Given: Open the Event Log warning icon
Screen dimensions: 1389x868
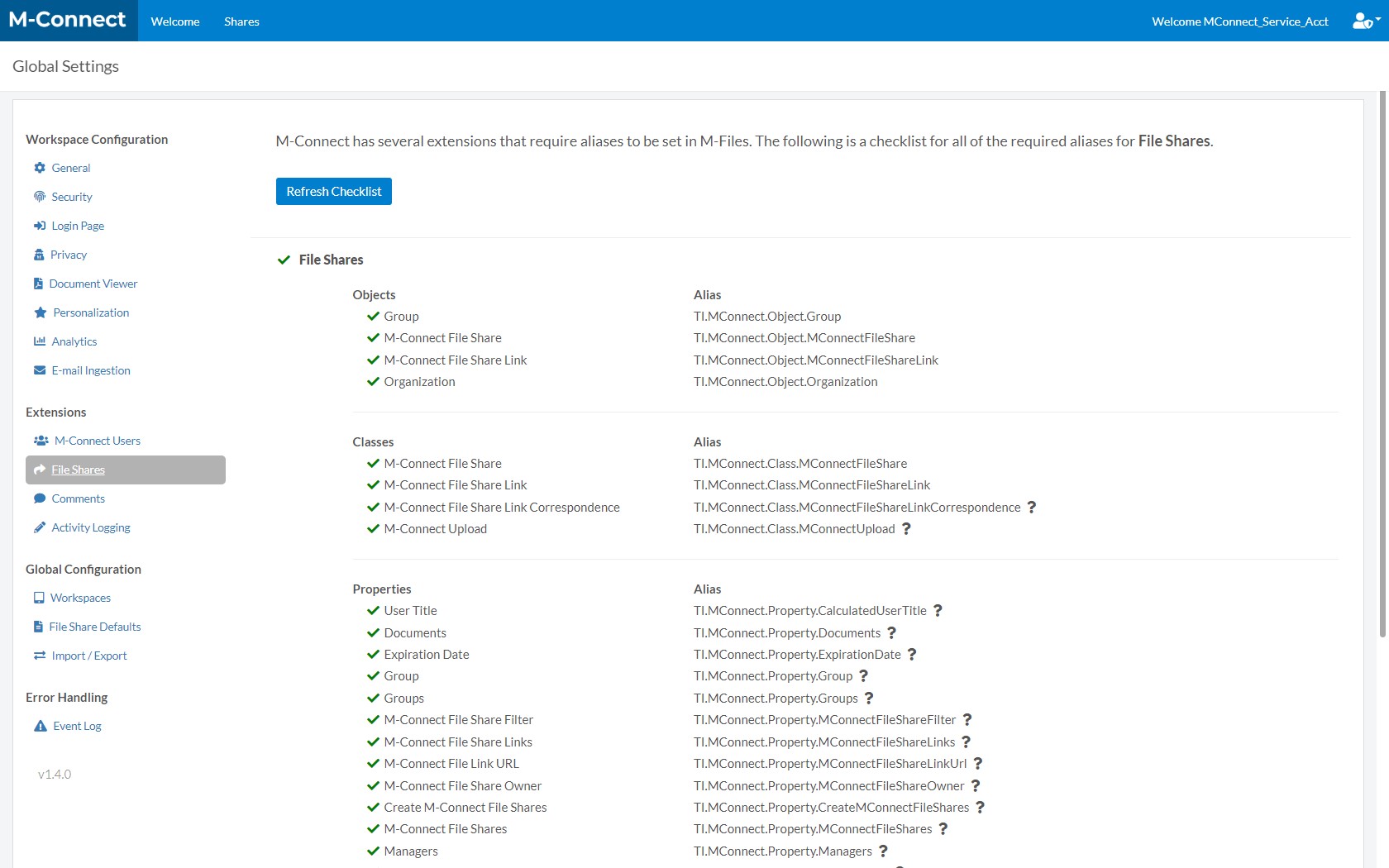Looking at the screenshot, I should (39, 726).
